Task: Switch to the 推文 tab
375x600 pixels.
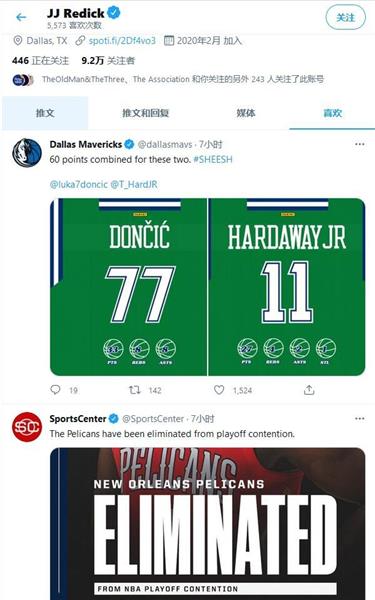Action: [x=45, y=113]
